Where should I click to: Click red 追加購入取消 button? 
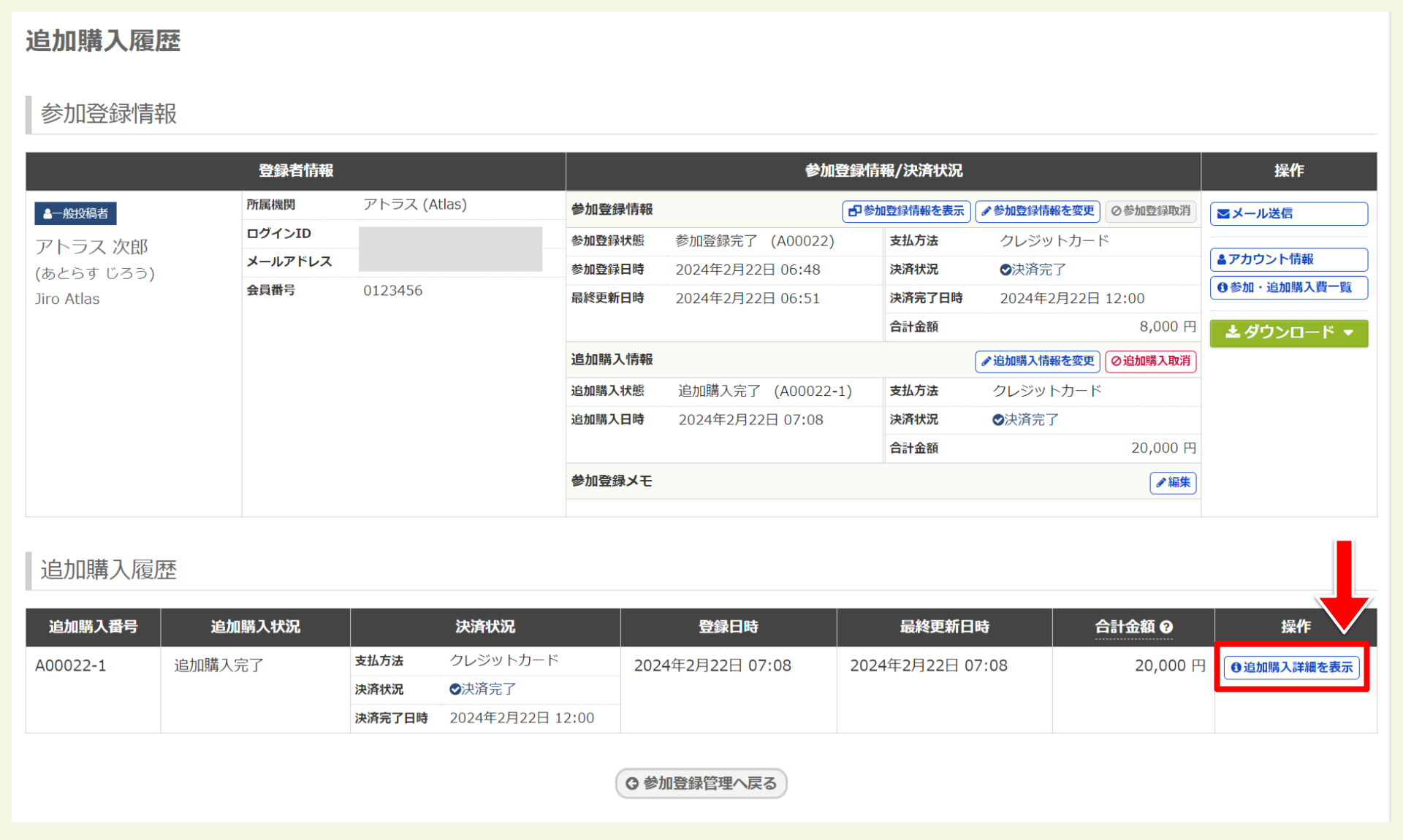point(1151,361)
